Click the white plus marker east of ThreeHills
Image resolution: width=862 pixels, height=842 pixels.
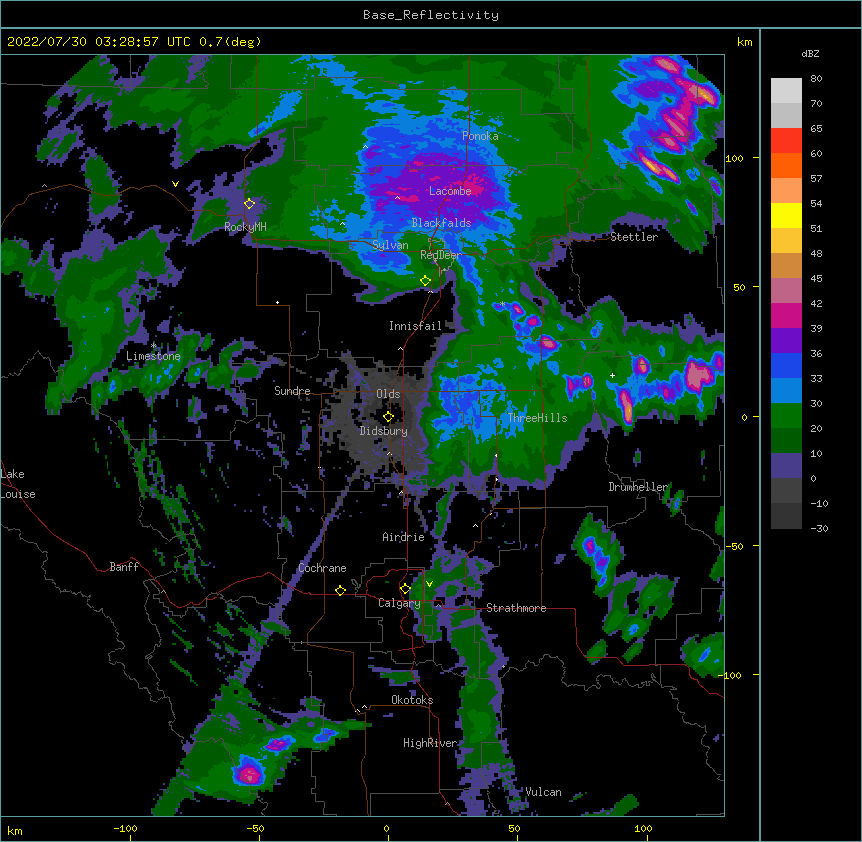coord(612,375)
